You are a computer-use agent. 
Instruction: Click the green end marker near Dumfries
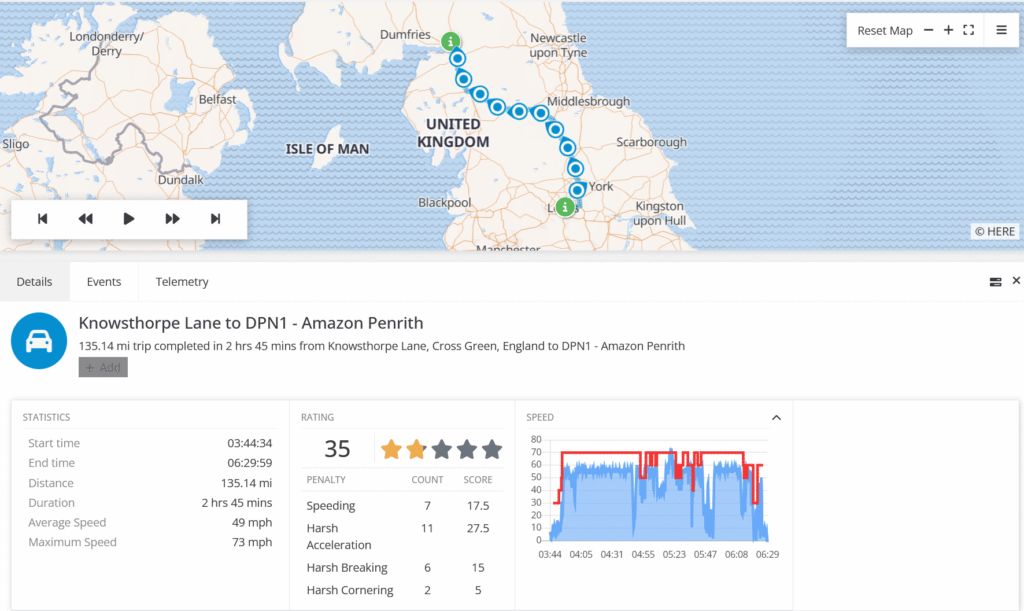point(451,42)
